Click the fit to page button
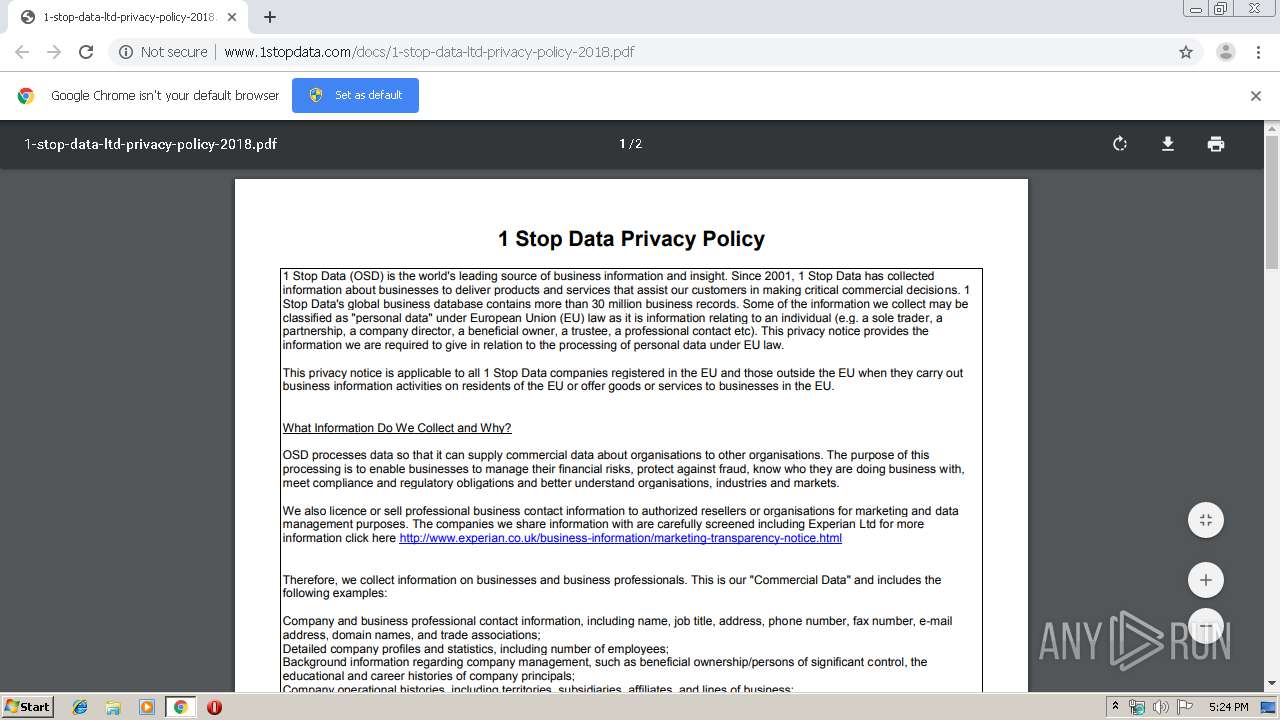Screen dimensions: 1280x720 (x=1206, y=520)
